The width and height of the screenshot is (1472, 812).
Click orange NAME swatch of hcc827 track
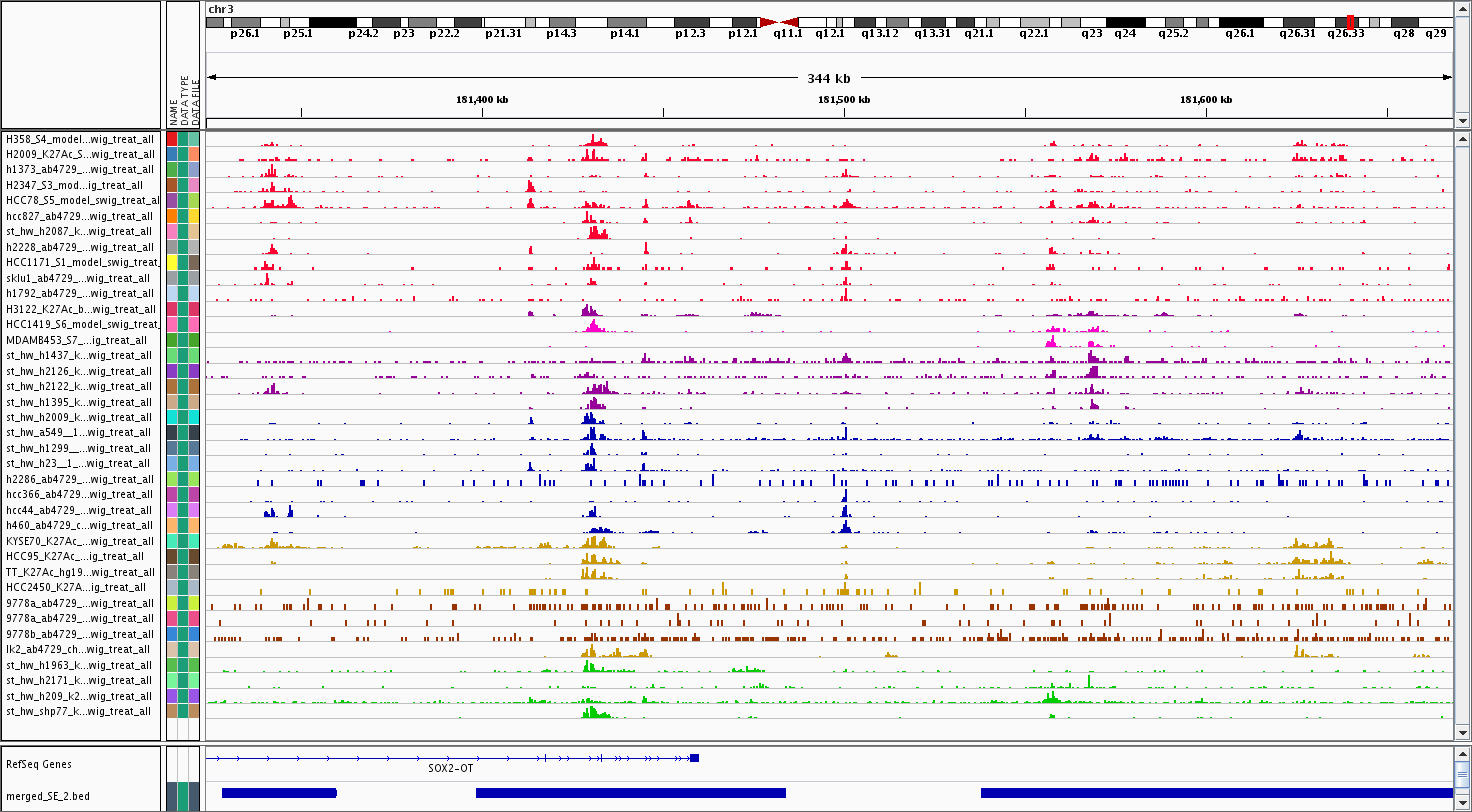click(x=172, y=216)
